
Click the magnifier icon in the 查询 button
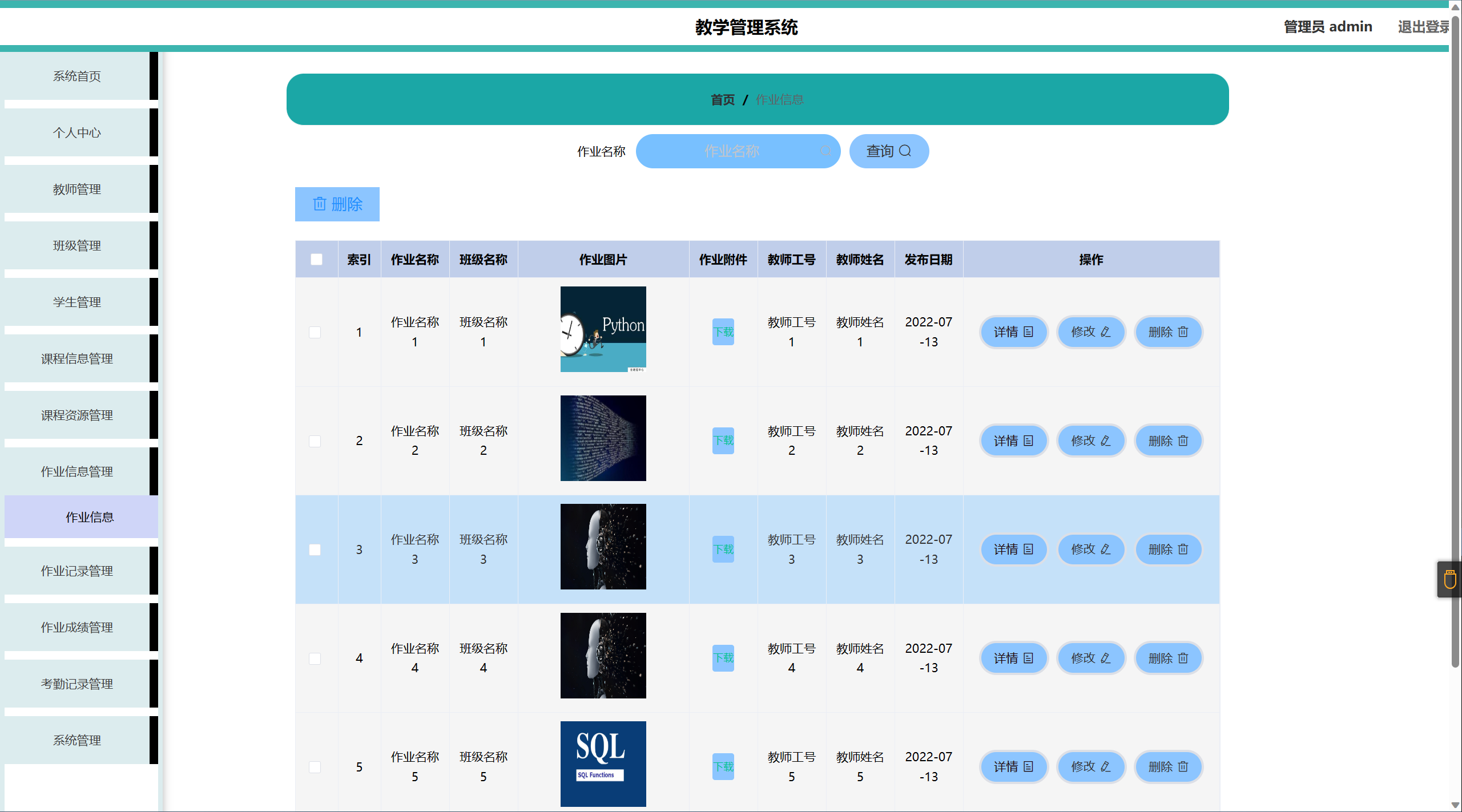905,151
